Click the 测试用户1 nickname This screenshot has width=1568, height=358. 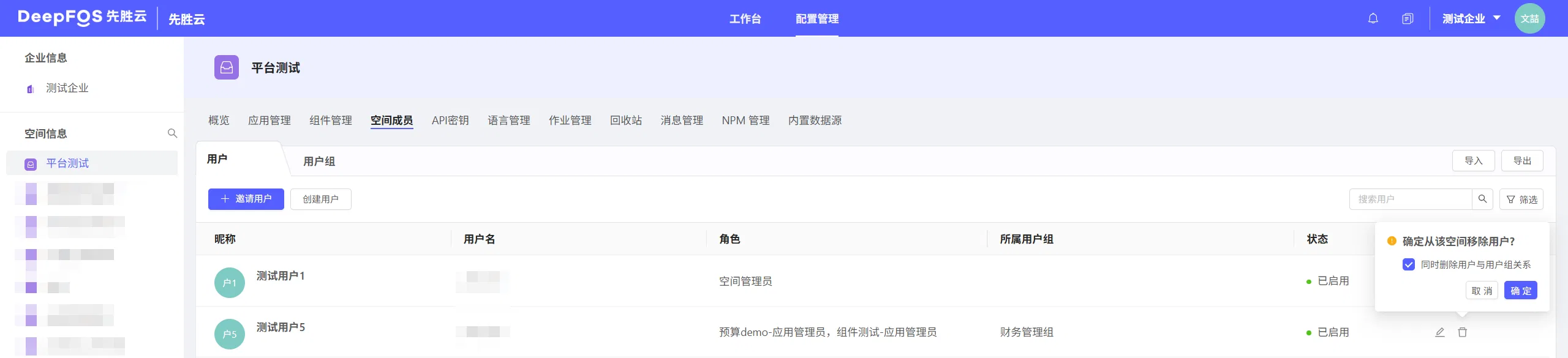[281, 276]
